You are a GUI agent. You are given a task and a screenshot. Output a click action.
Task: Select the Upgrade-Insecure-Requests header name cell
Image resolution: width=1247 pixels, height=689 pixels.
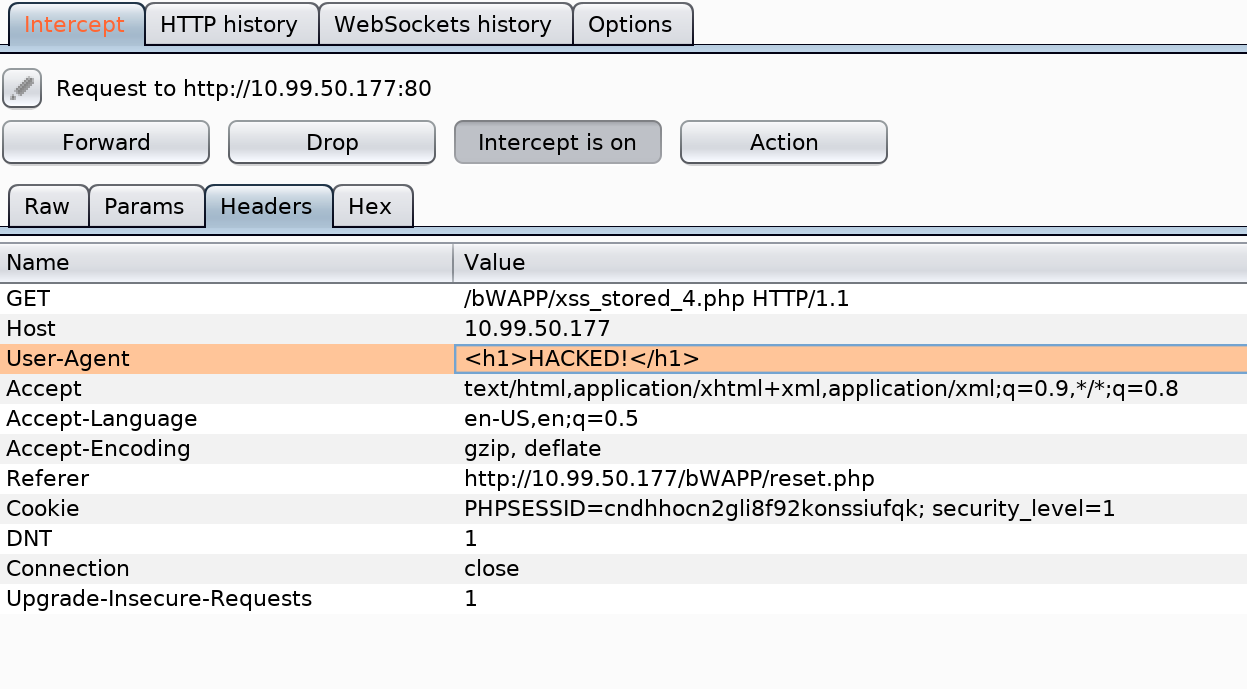tap(227, 598)
